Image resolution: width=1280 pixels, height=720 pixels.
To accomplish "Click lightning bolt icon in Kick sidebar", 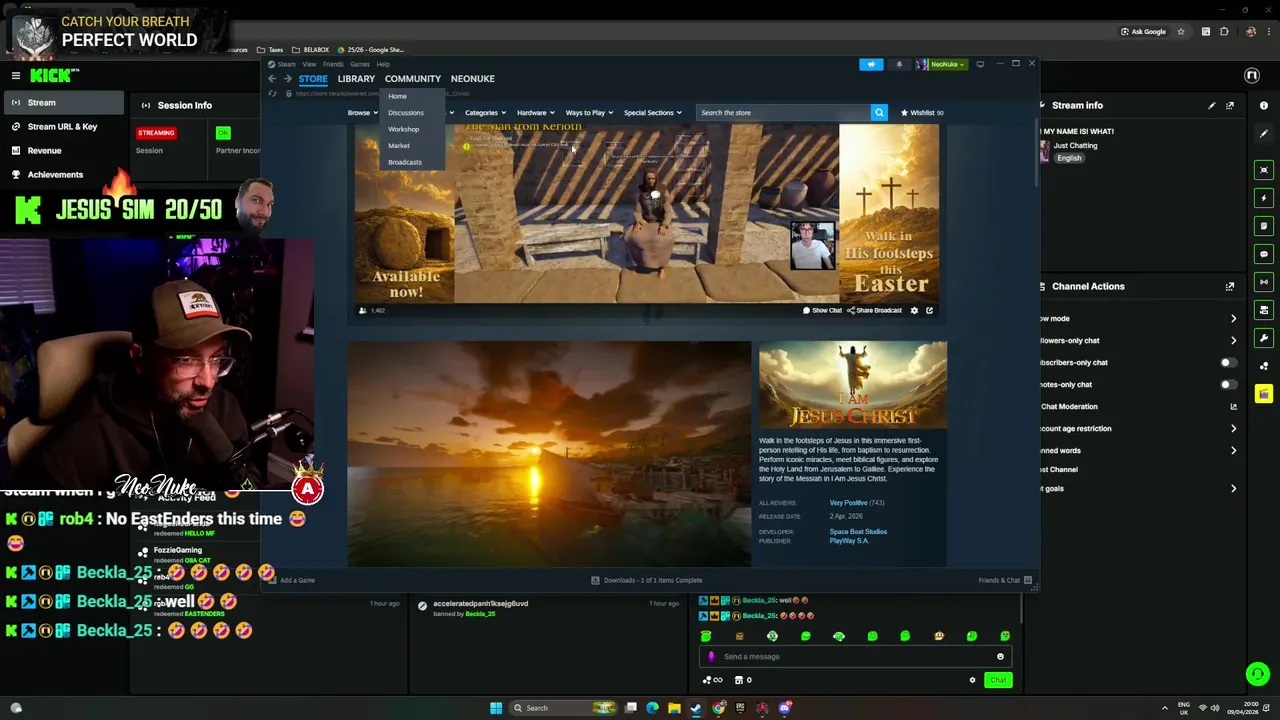I will 1264,198.
